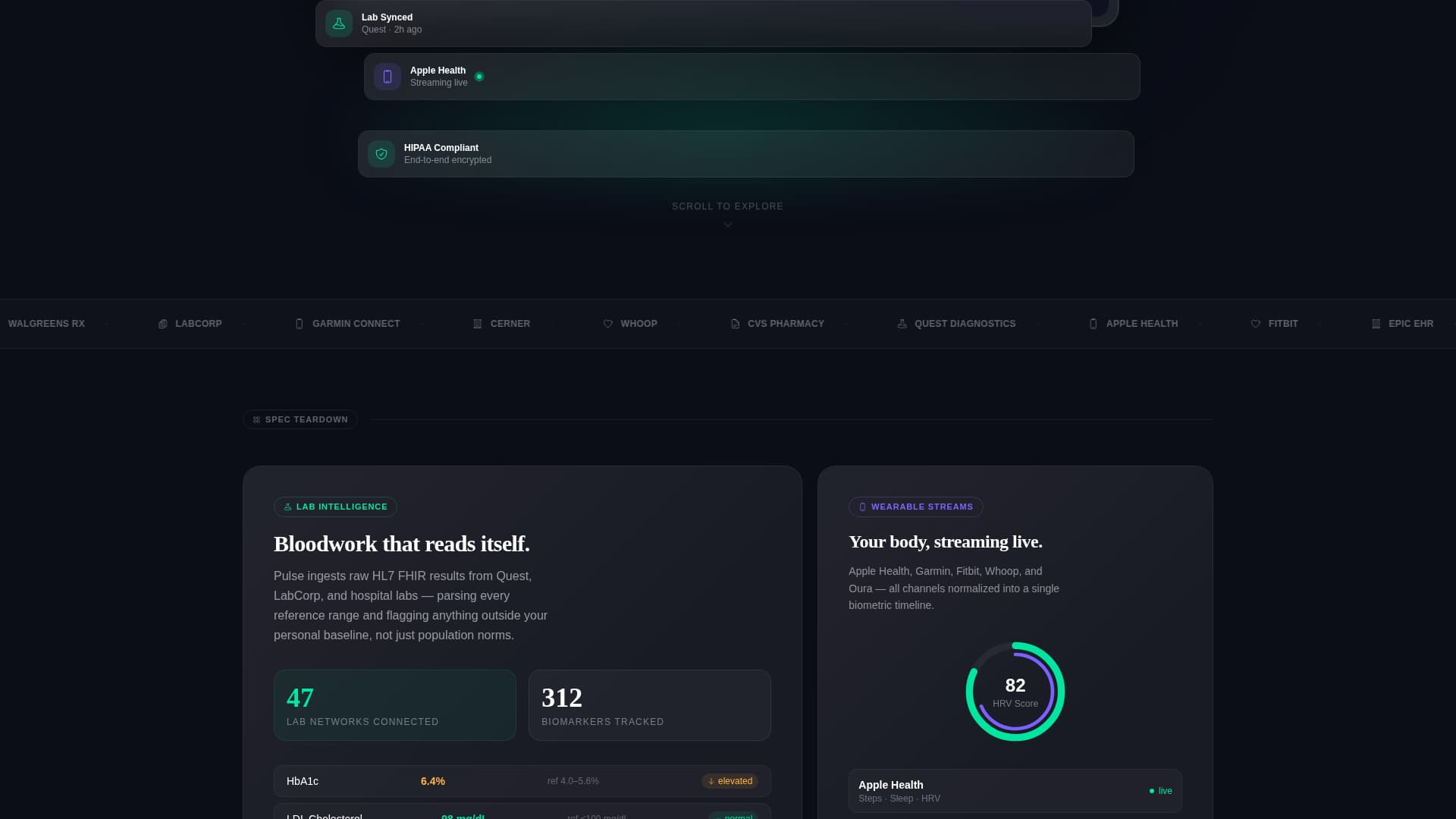Click the Spec Teardown badge icon

click(x=256, y=419)
